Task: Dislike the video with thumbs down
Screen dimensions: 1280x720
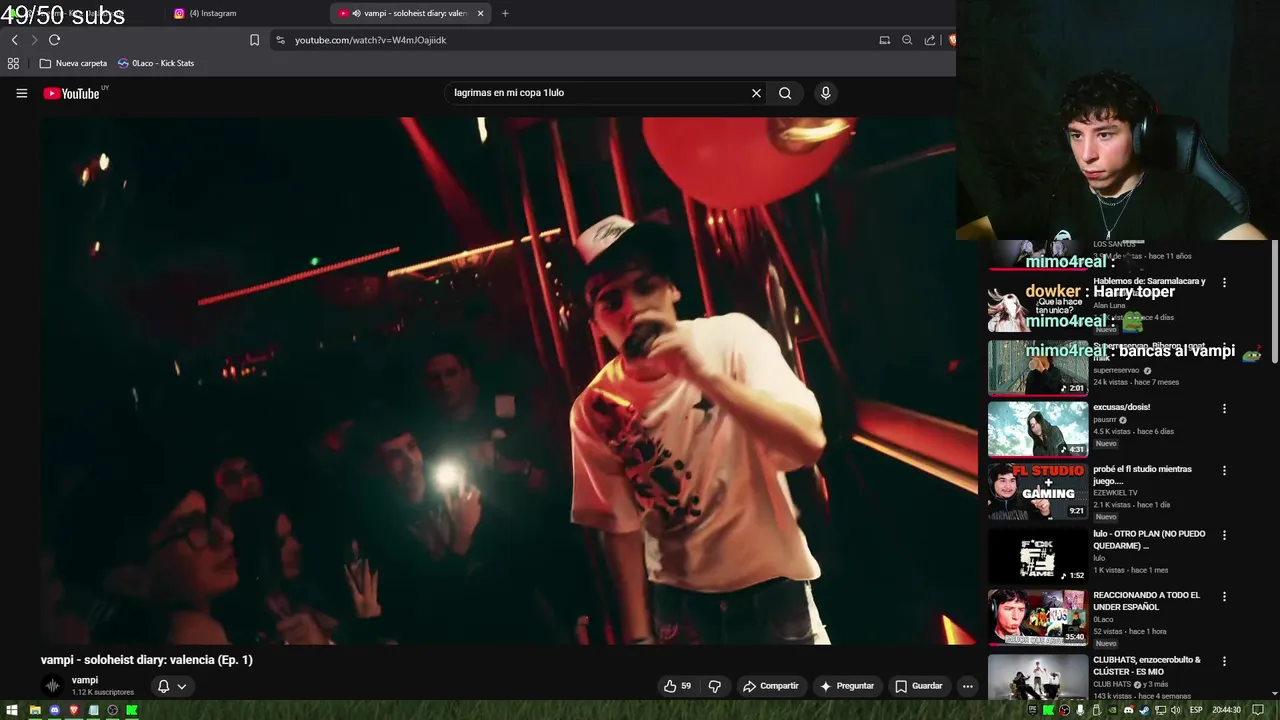Action: pyautogui.click(x=714, y=686)
